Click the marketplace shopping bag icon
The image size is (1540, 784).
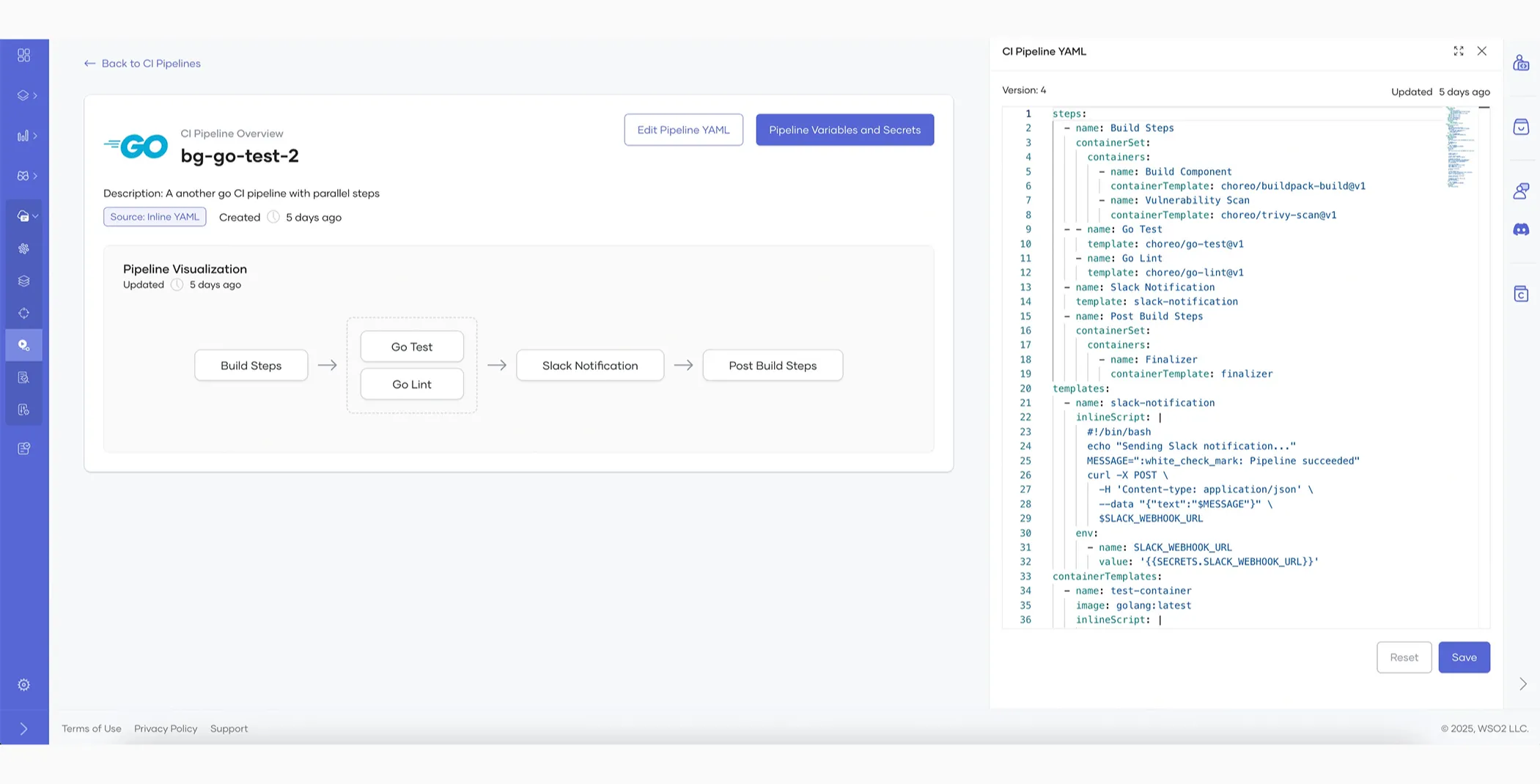(x=1521, y=127)
